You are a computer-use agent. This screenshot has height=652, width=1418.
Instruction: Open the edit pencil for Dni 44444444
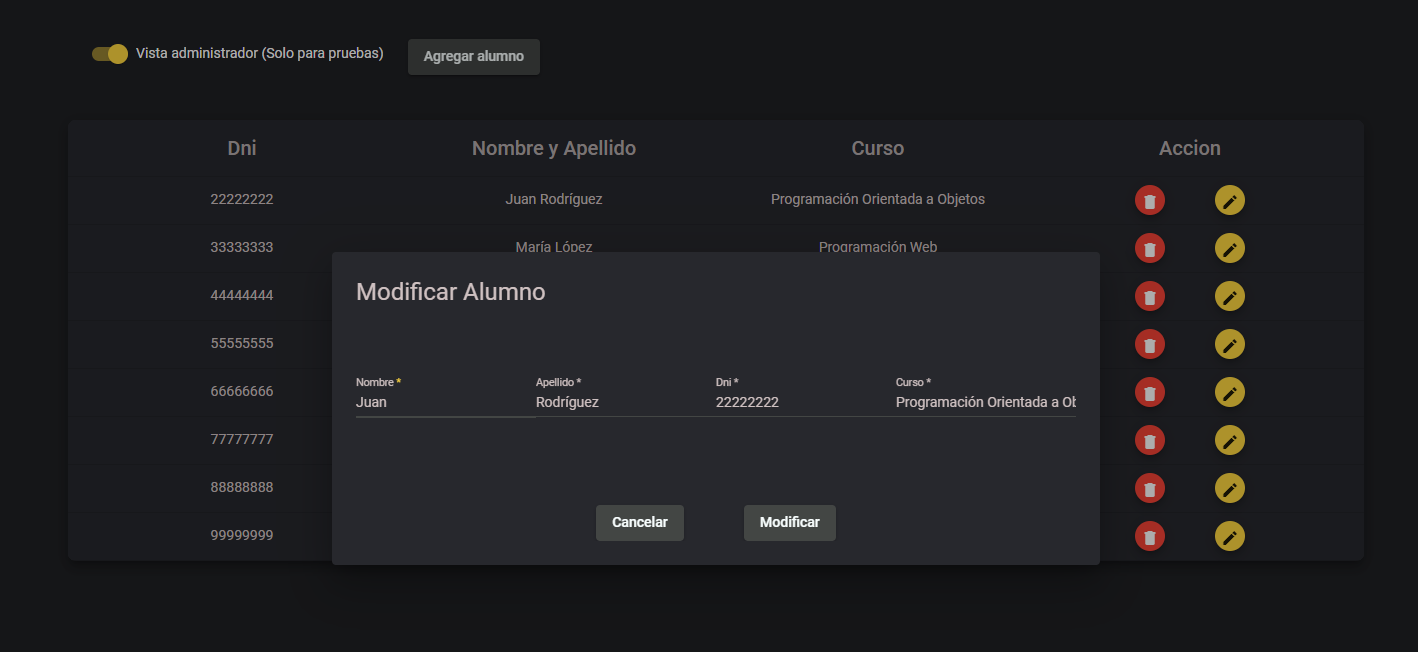pos(1229,296)
